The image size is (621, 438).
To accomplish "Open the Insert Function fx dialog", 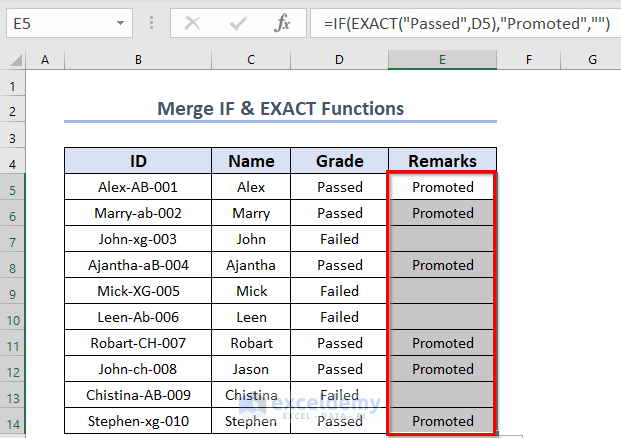I will pyautogui.click(x=283, y=22).
